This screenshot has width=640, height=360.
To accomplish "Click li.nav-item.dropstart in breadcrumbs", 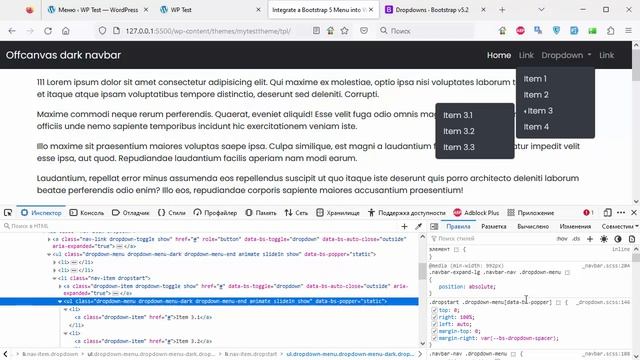I will [251, 354].
